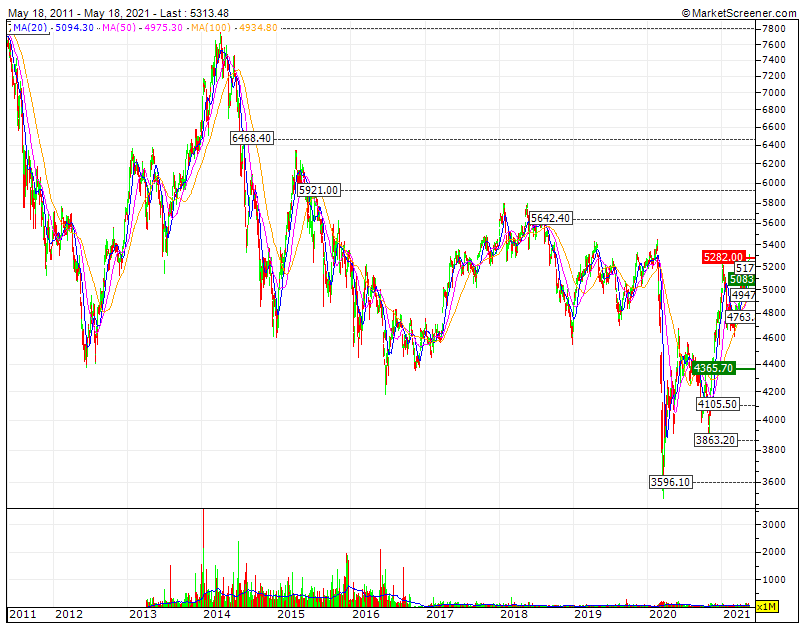Viewport: 805px width, 630px height.
Task: Click the 7800 tick on price axis
Action: click(774, 29)
